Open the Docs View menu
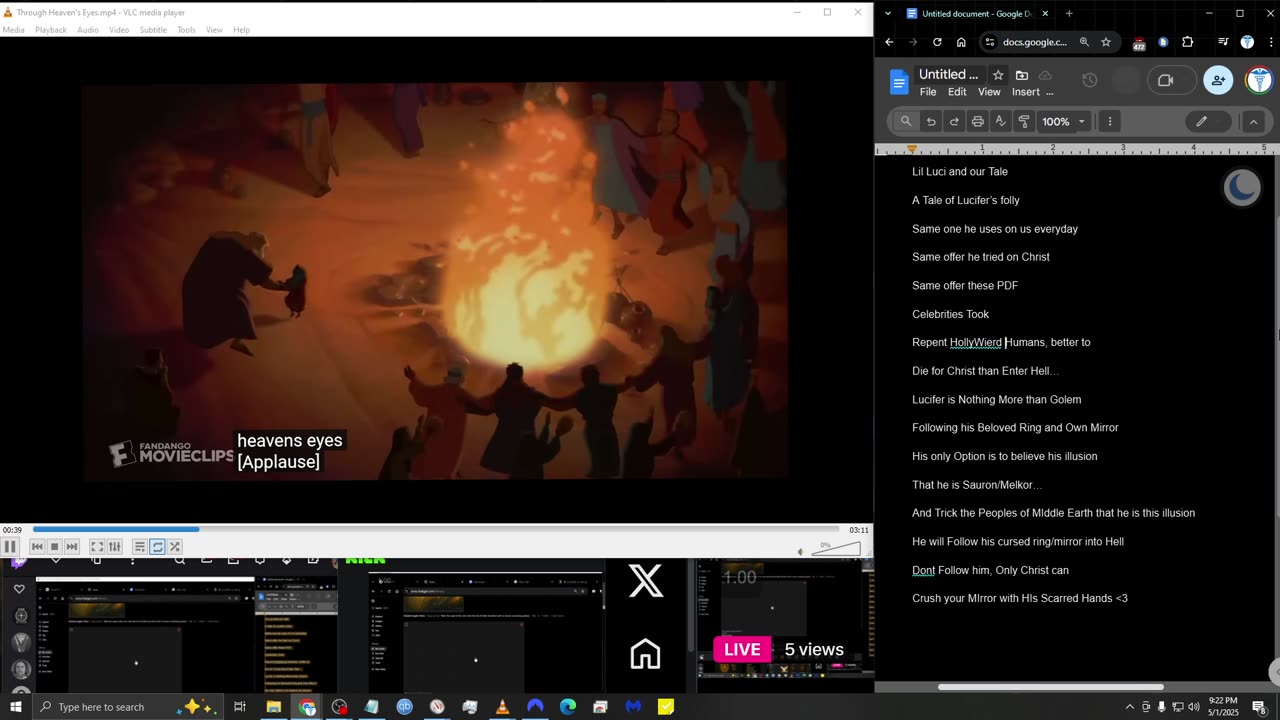The width and height of the screenshot is (1280, 720). tap(989, 92)
